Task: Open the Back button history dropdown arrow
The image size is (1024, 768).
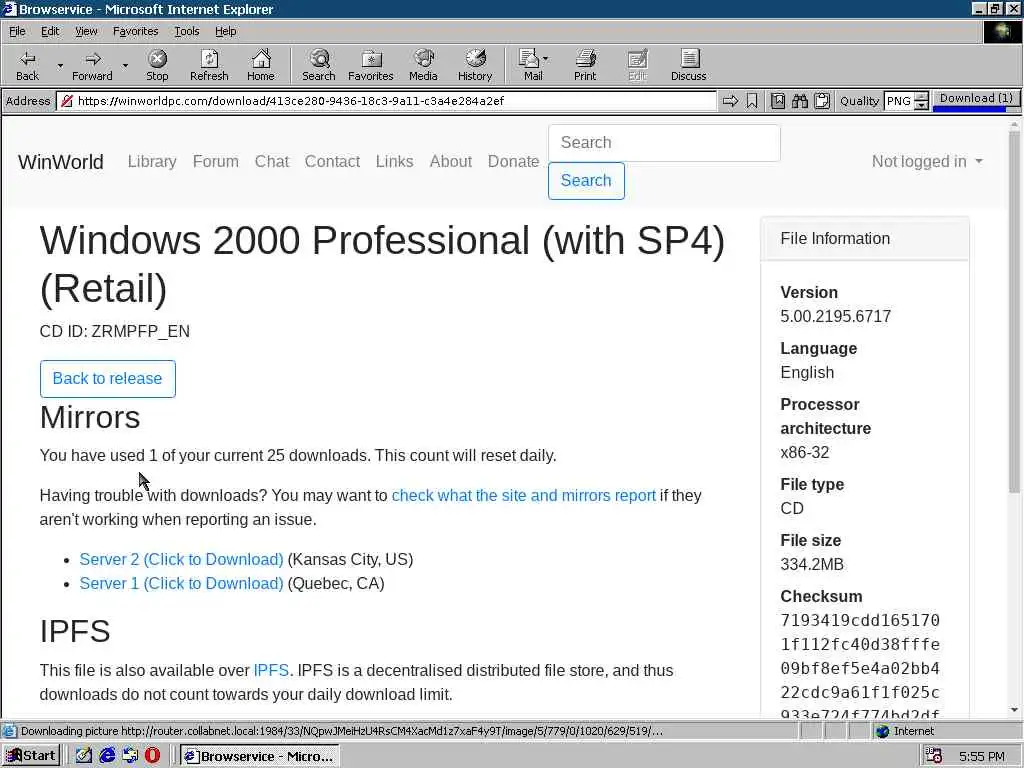Action: 60,65
